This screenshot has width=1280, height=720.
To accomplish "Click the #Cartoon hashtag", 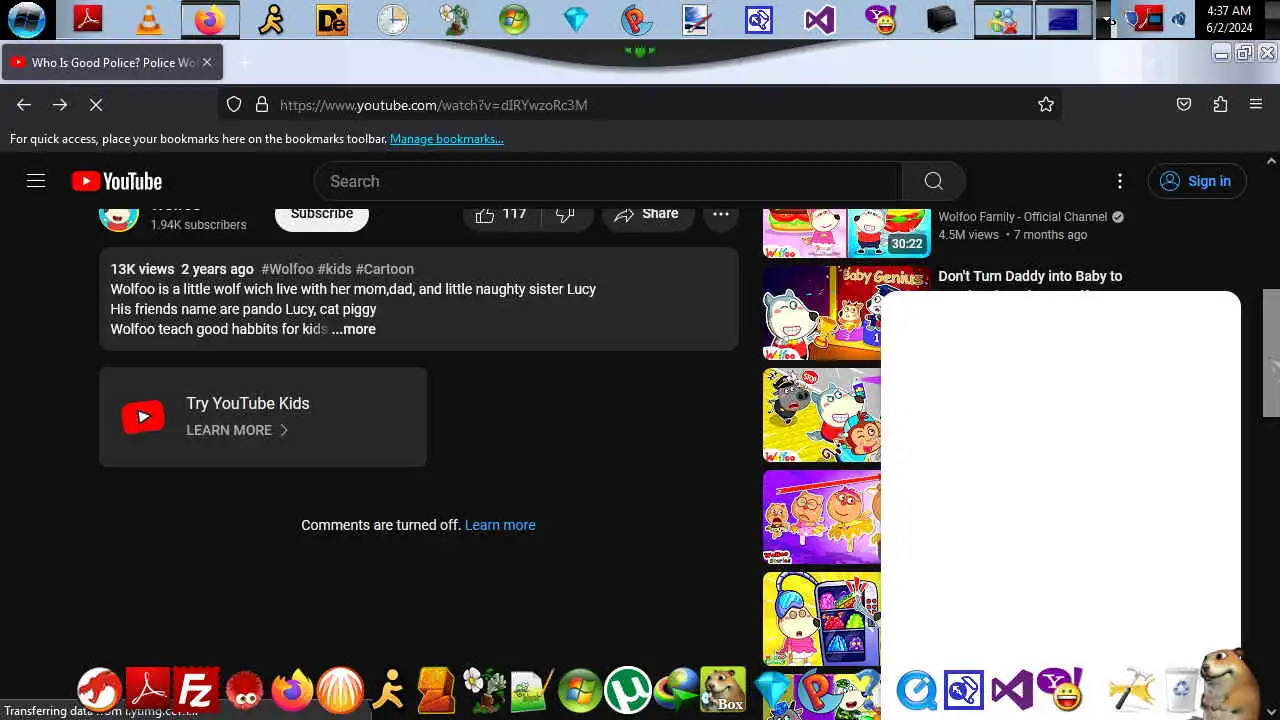I will [x=385, y=269].
